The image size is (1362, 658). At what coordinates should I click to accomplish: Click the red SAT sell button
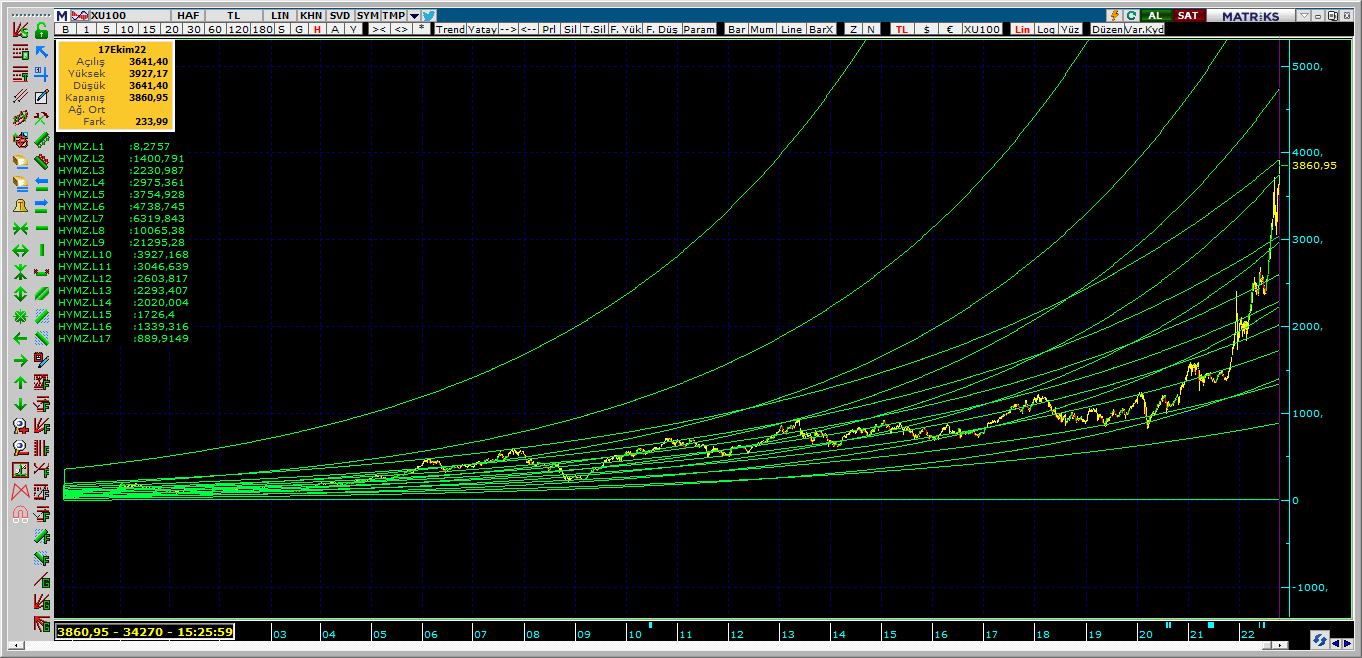1187,16
